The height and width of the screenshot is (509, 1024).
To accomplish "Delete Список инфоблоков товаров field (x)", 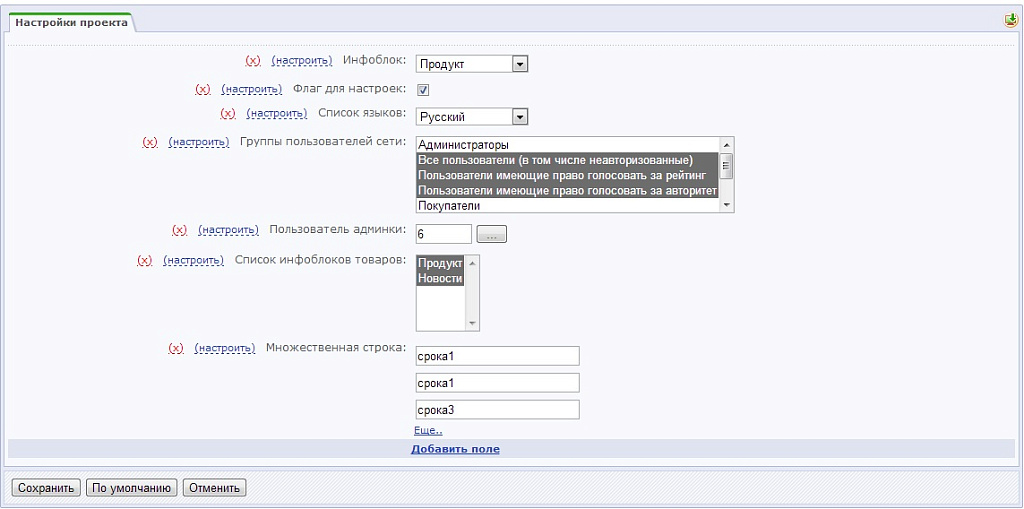I will [x=144, y=260].
